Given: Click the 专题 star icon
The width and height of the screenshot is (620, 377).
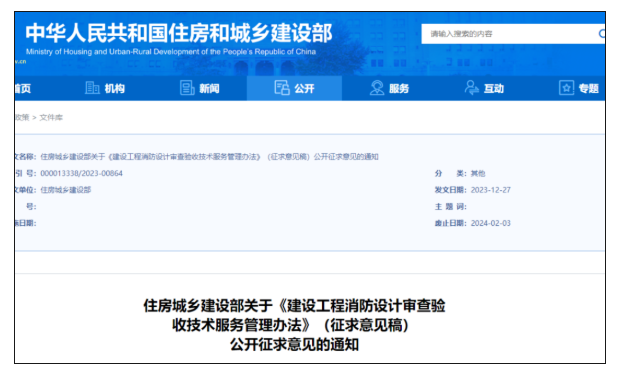Looking at the screenshot, I should click(x=566, y=88).
